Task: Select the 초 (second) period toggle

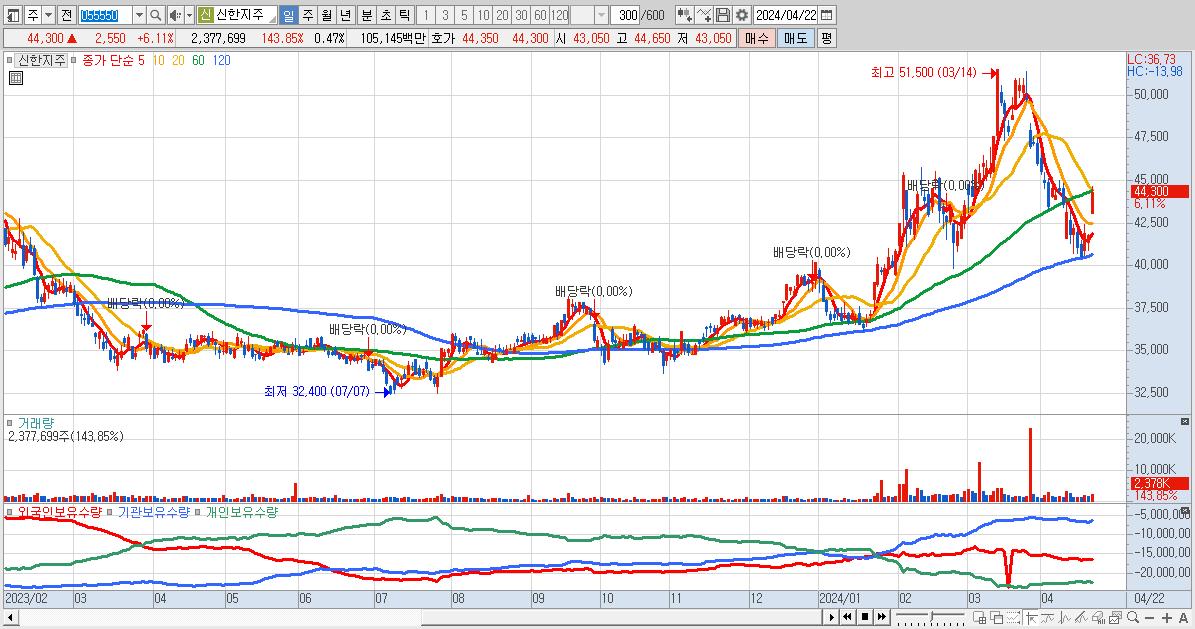Action: coord(386,14)
